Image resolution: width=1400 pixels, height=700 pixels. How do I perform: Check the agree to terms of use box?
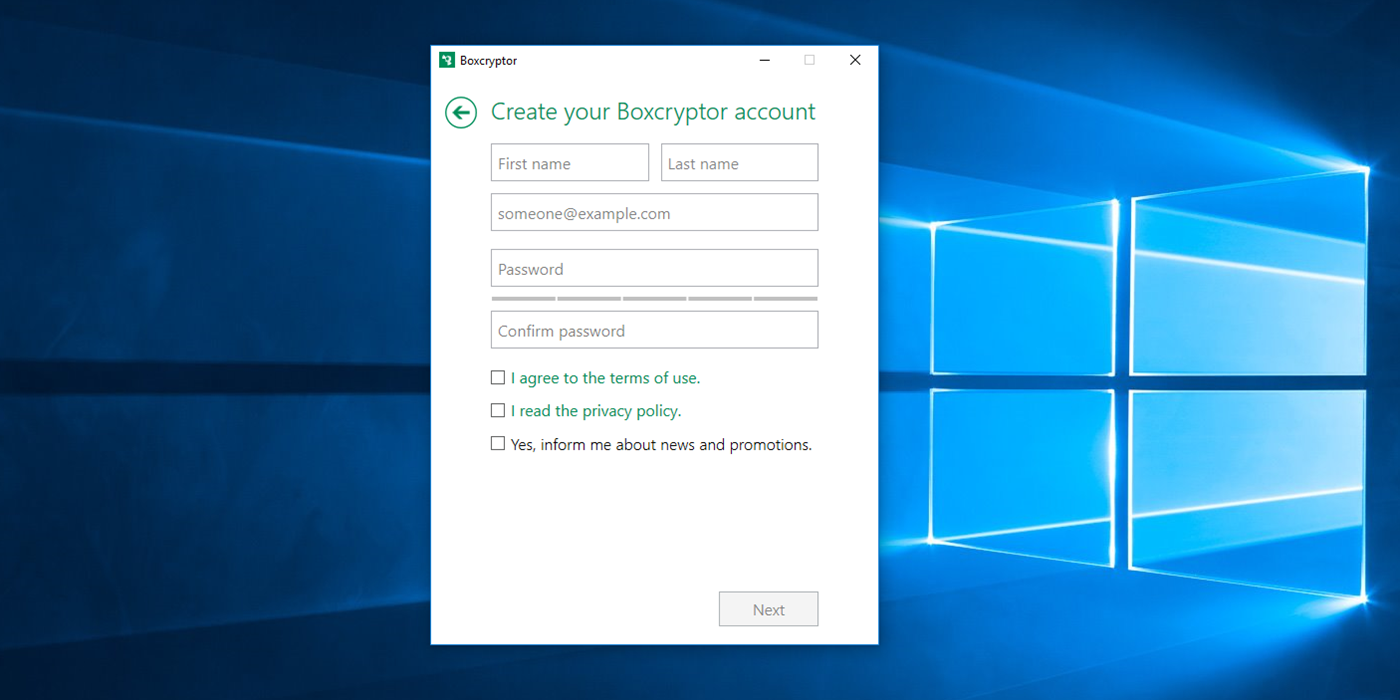pos(498,378)
